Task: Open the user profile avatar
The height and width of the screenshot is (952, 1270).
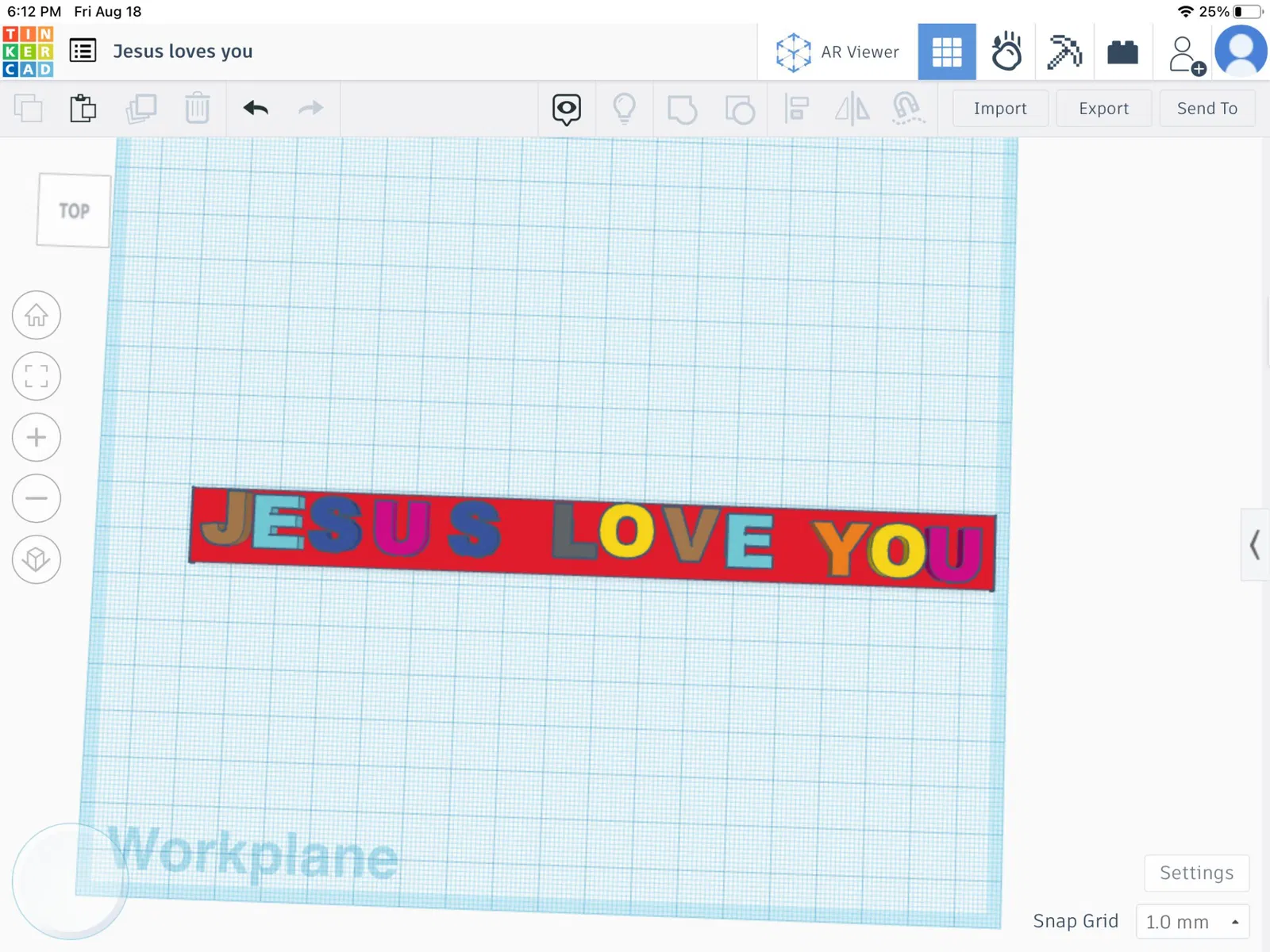Action: (x=1241, y=52)
